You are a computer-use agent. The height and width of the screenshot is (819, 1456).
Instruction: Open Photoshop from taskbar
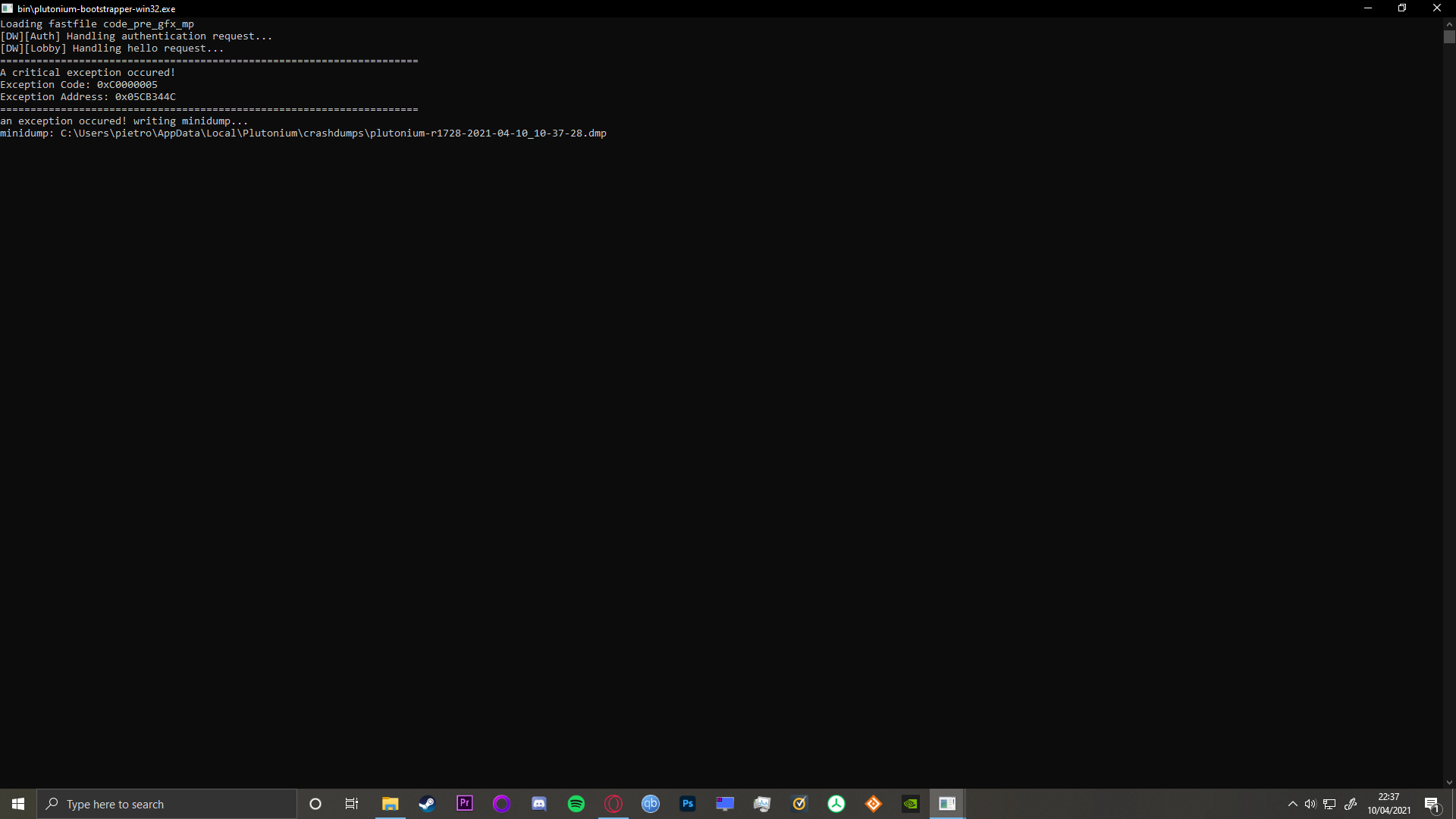[x=688, y=804]
